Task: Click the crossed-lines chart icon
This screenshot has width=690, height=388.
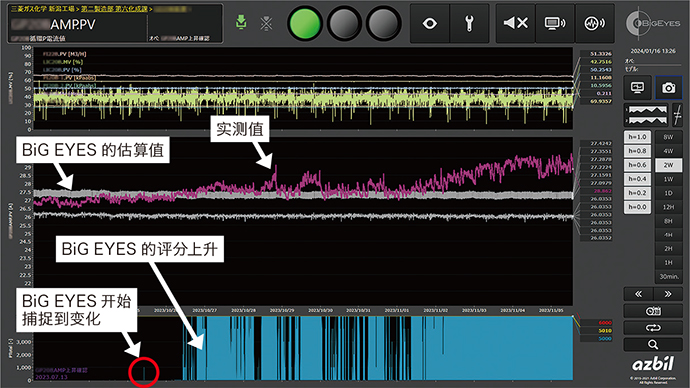Action: pyautogui.click(x=677, y=115)
